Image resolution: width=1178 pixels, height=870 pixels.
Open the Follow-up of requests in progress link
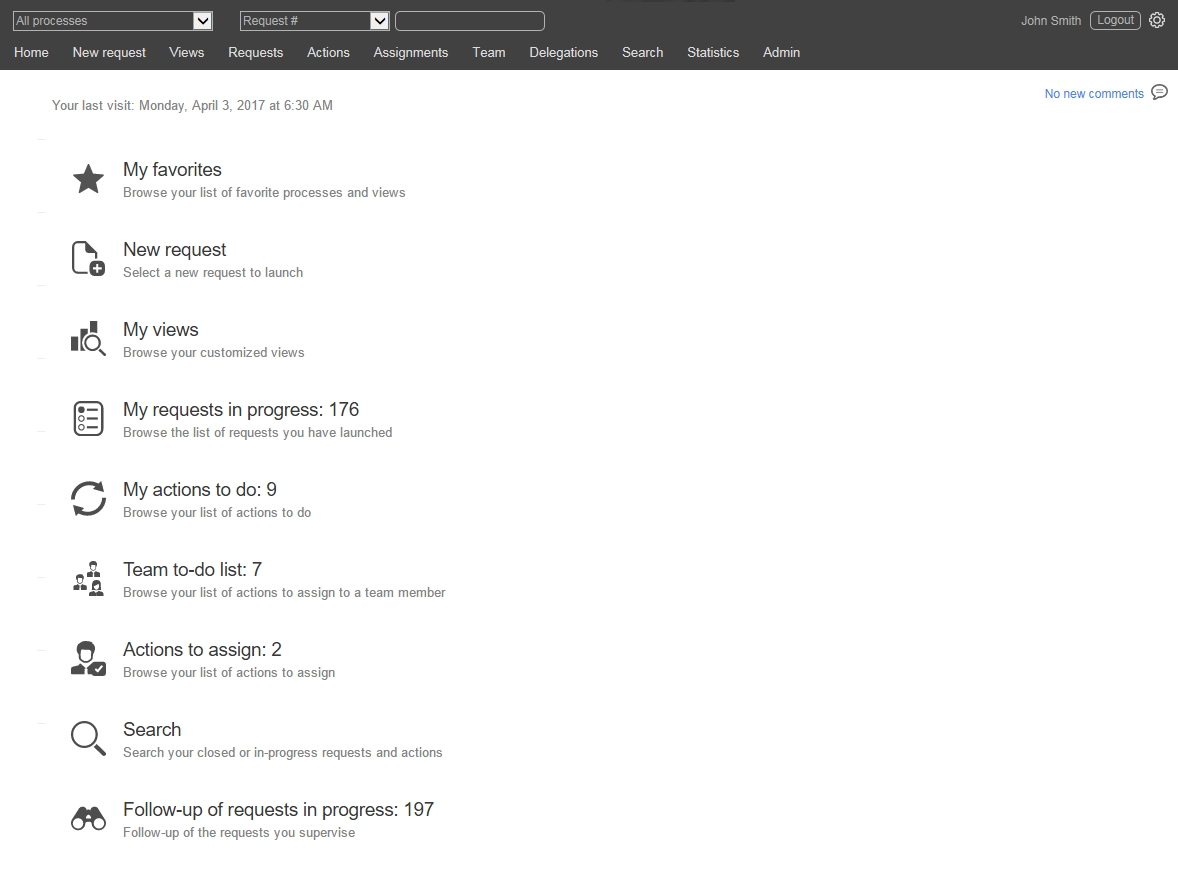coord(278,809)
